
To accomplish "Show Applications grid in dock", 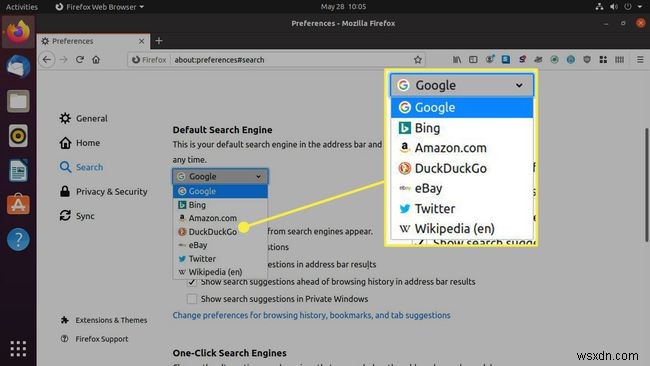I will [x=18, y=349].
